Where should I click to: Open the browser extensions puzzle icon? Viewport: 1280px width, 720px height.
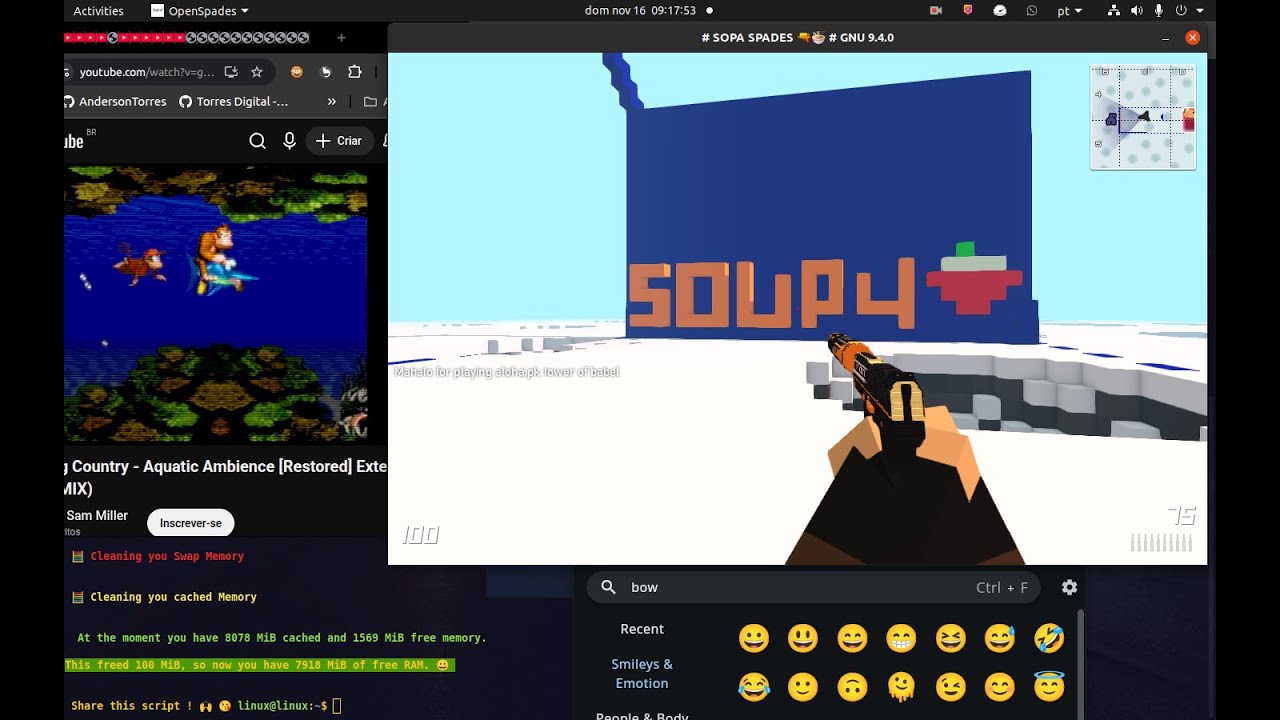[x=354, y=72]
